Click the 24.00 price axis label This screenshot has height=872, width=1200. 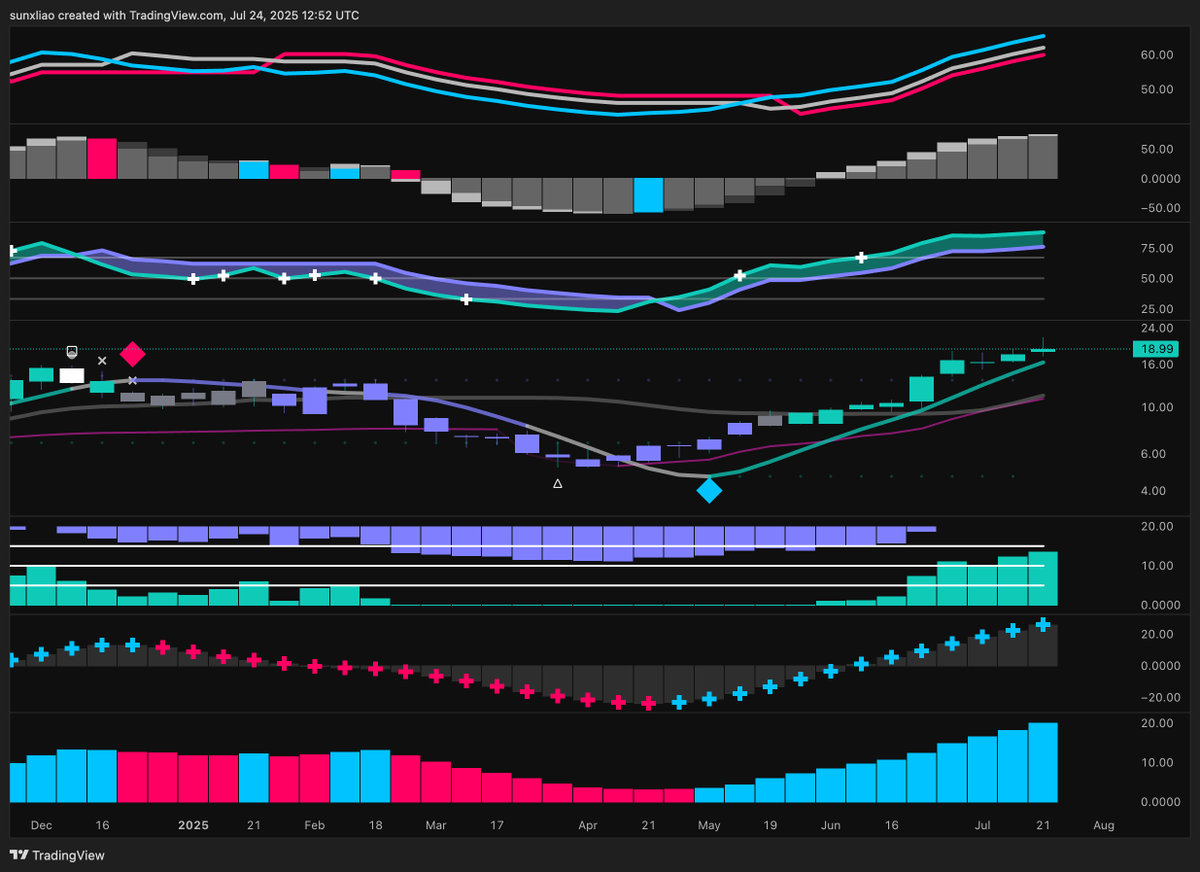coord(1157,328)
